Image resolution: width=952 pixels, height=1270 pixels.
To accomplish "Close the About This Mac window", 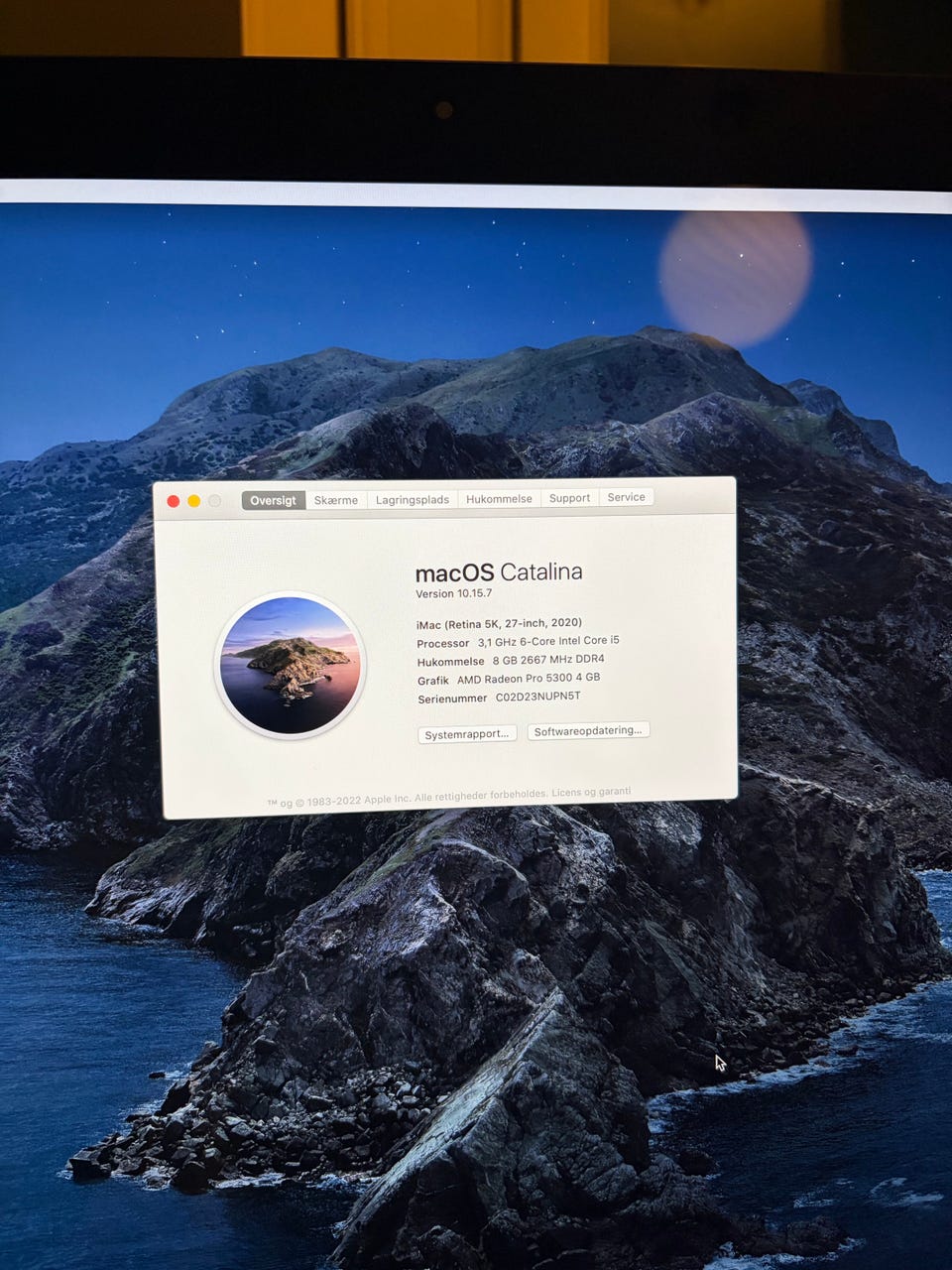I will point(174,501).
